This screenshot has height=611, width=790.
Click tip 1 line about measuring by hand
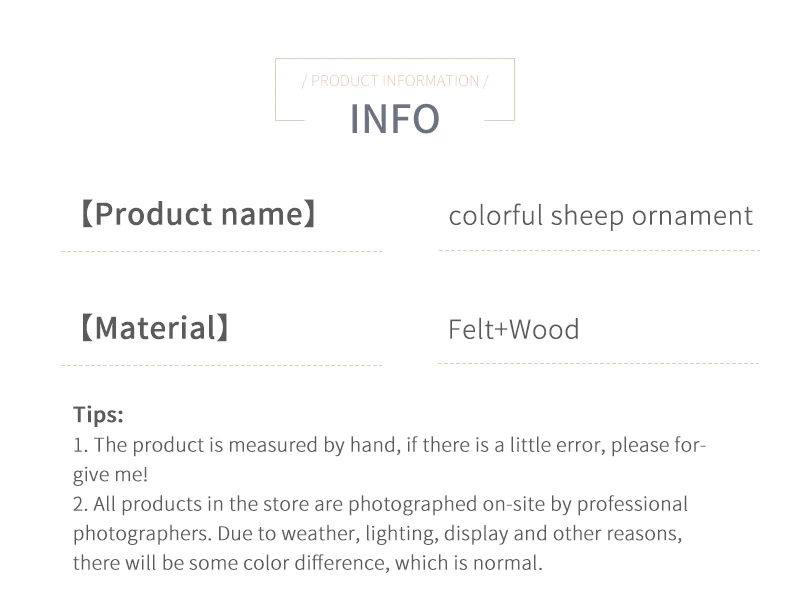389,445
